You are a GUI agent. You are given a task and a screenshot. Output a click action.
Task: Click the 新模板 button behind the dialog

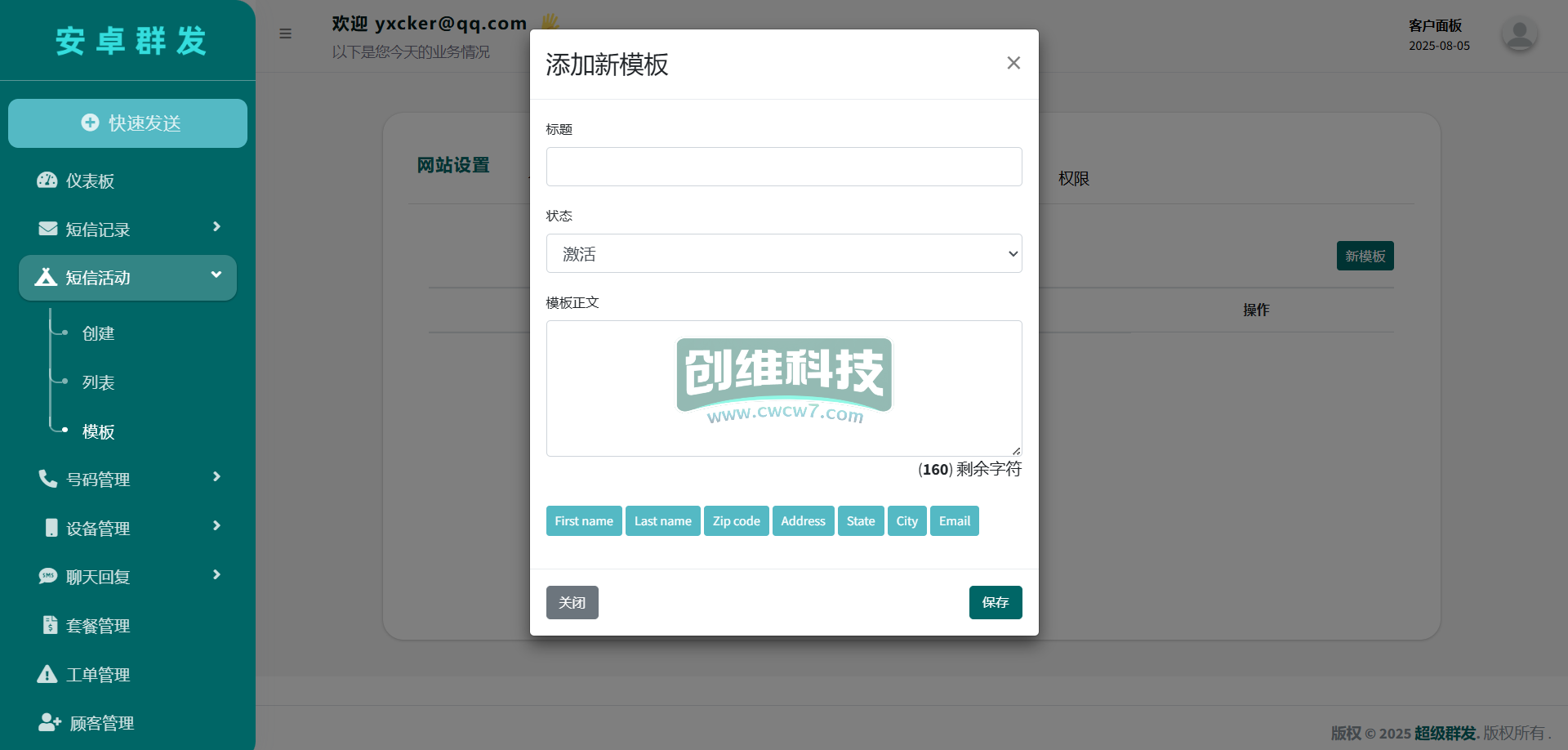[x=1365, y=256]
